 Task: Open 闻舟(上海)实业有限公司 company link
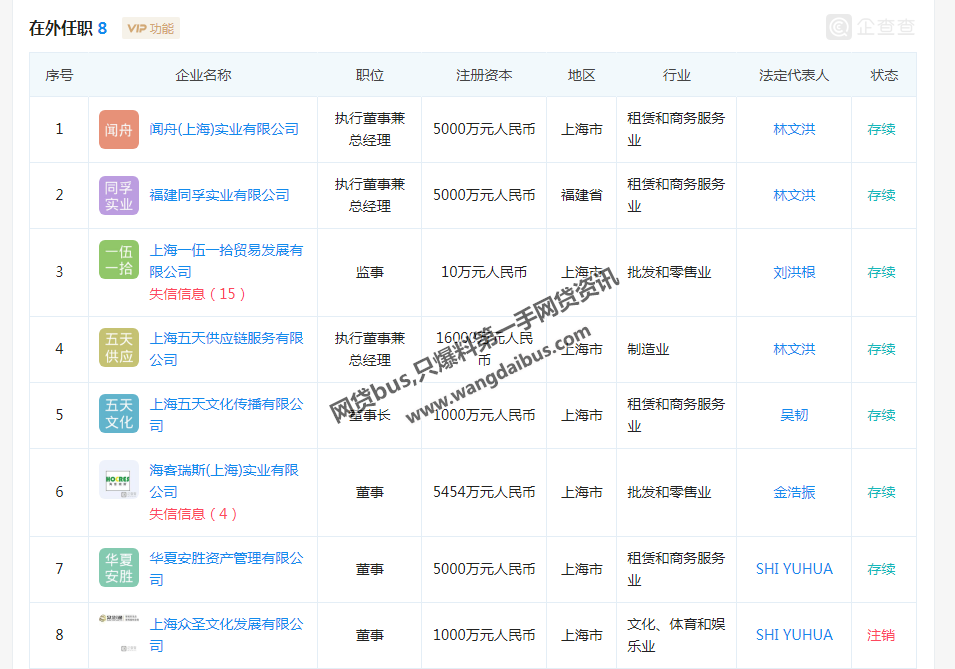click(224, 129)
